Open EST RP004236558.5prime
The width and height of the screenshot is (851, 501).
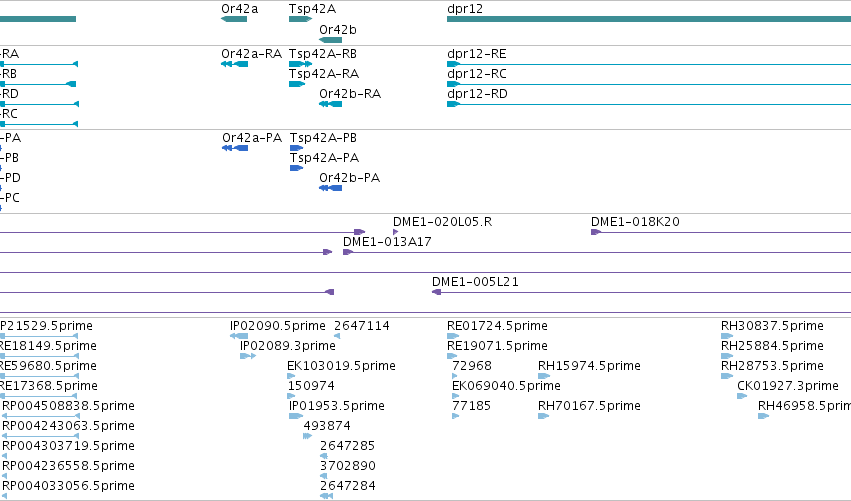(5, 477)
